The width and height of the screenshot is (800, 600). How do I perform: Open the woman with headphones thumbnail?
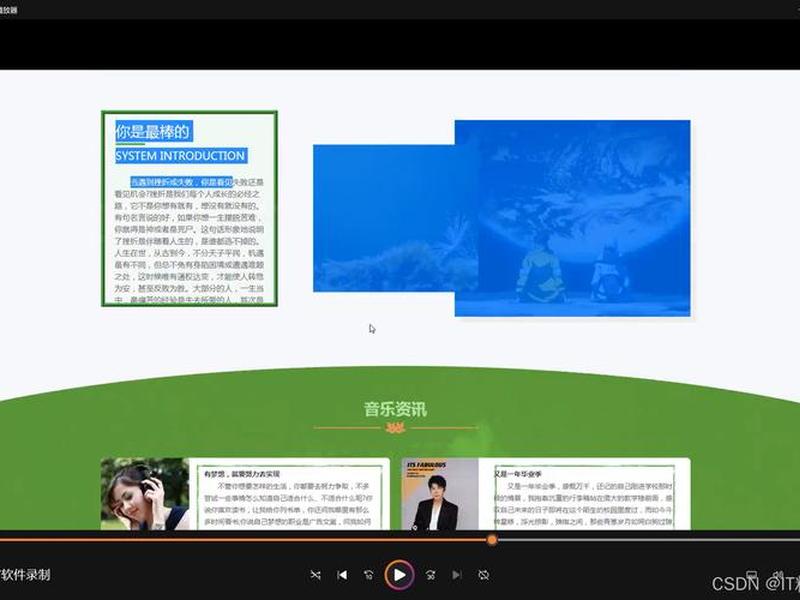[145, 494]
